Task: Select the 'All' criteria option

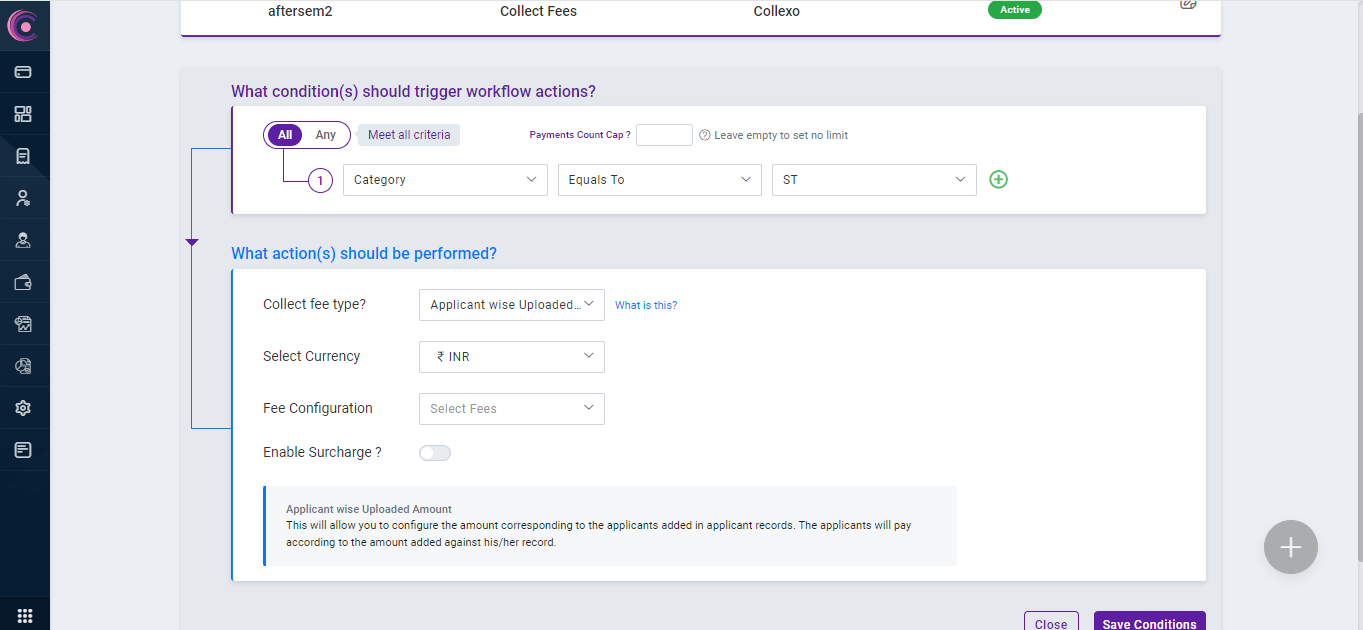Action: [285, 135]
